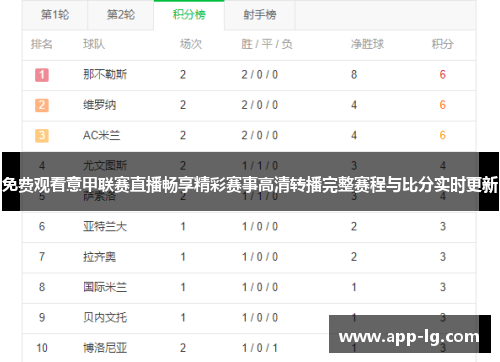The width and height of the screenshot is (500, 362).
Task: Click 国际米兰's matches played 1
Action: [x=183, y=287]
